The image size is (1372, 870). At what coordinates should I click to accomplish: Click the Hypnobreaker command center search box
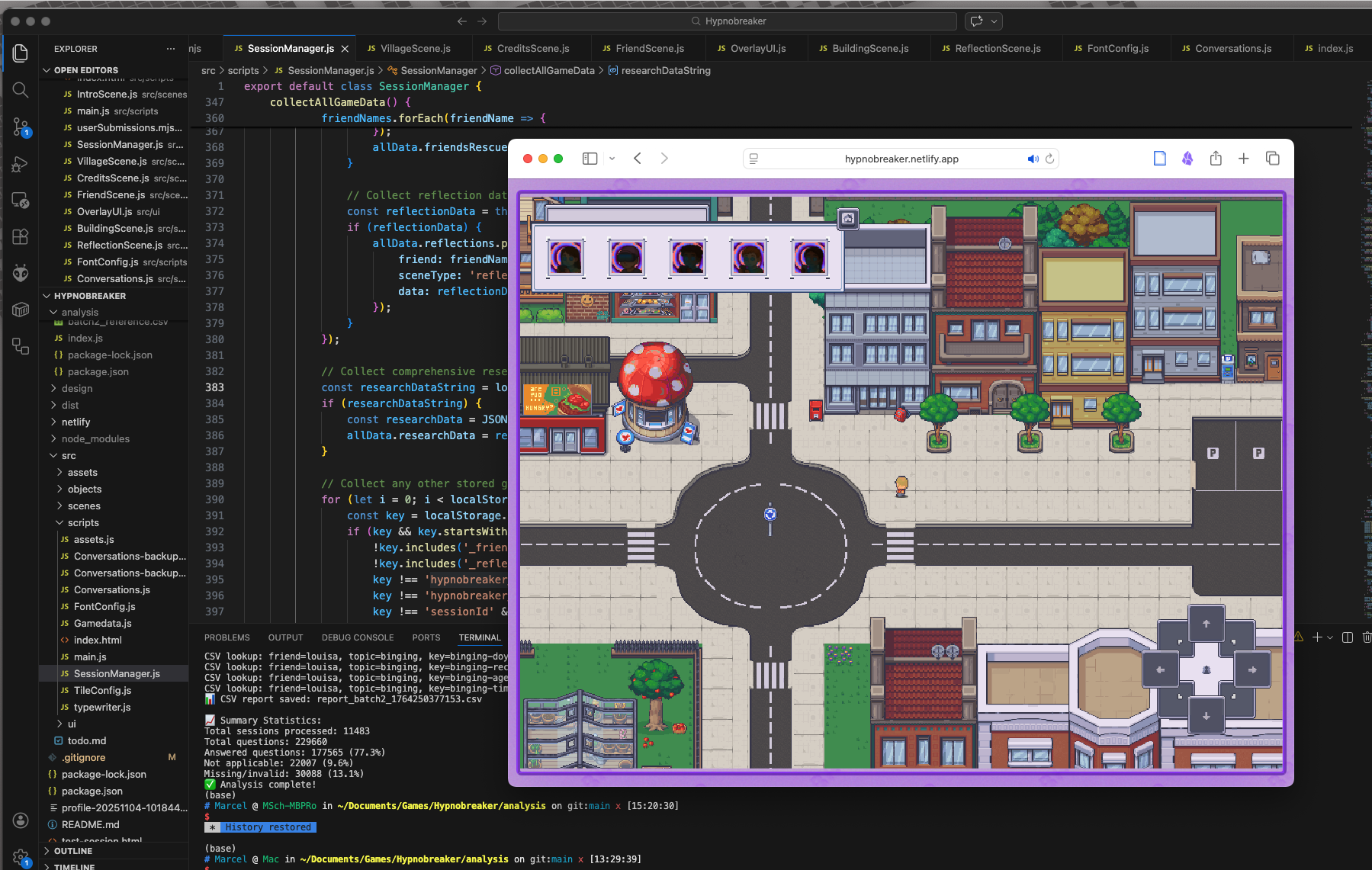point(728,21)
